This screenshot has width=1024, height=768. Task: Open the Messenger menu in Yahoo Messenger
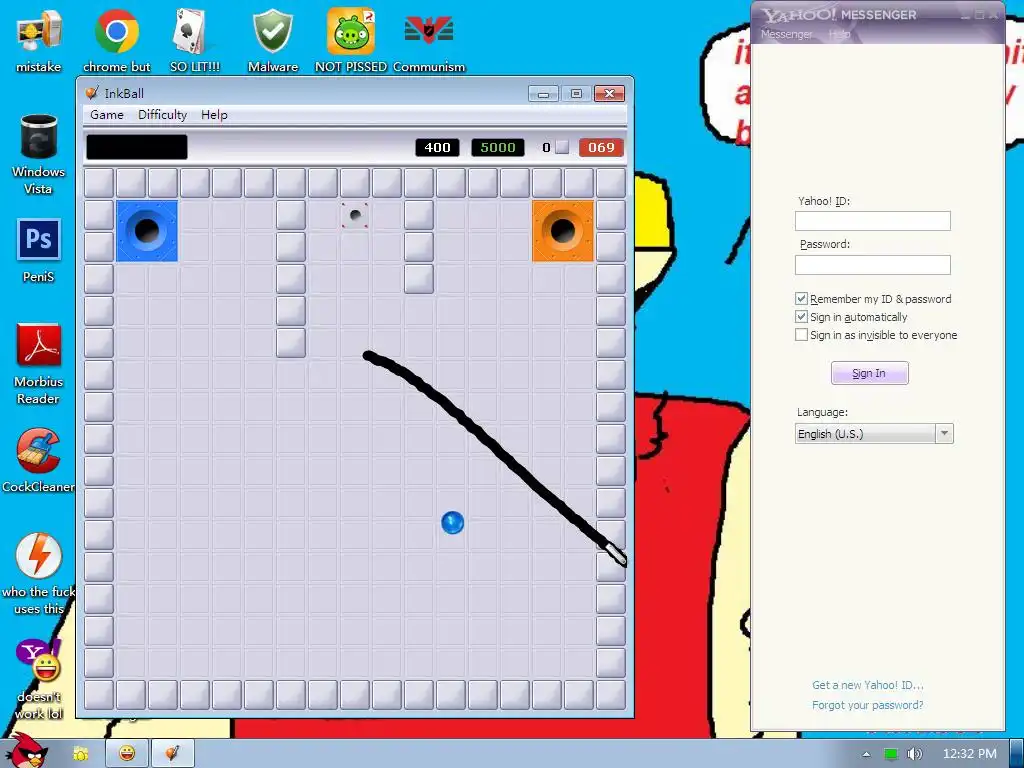pos(786,34)
